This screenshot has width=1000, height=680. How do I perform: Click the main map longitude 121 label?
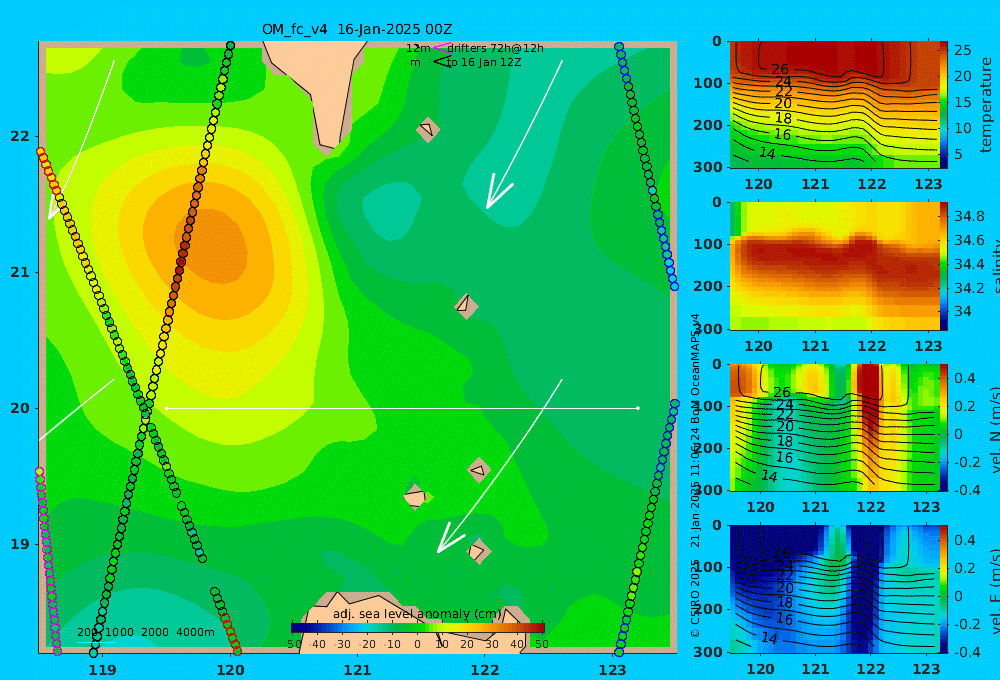coord(357,670)
